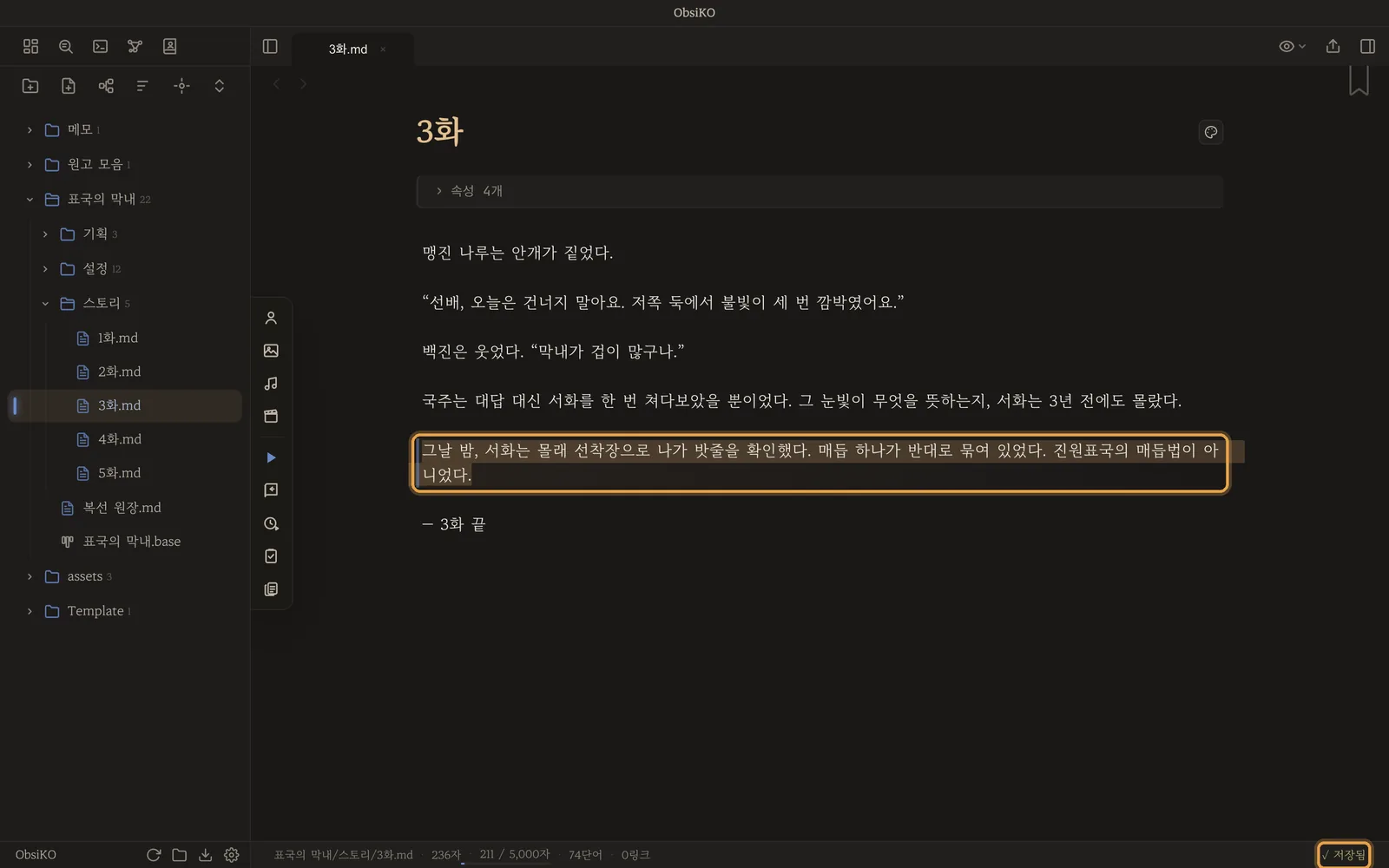Open the image icon in the vertical toolbar
Viewport: 1389px width, 868px height.
point(271,351)
